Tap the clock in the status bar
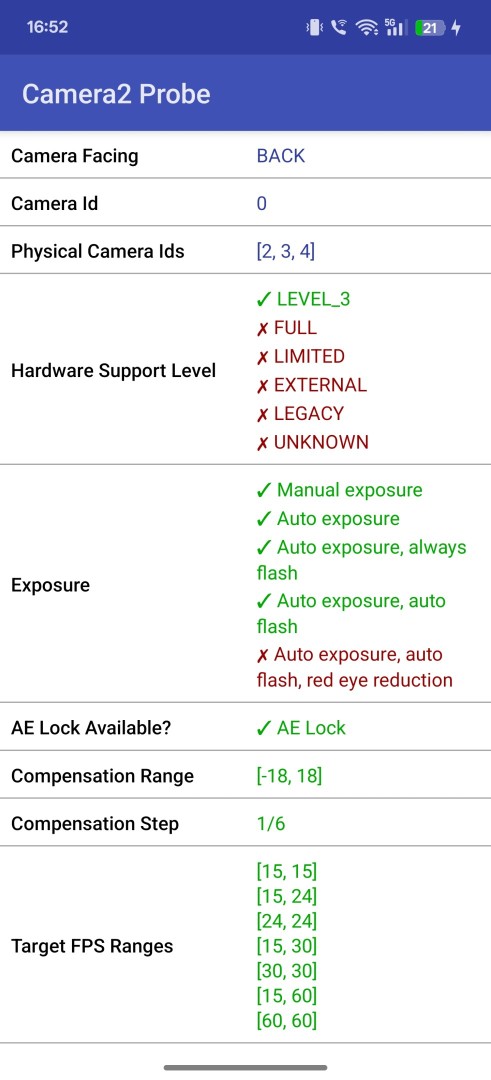The height and width of the screenshot is (1080, 491). (48, 28)
